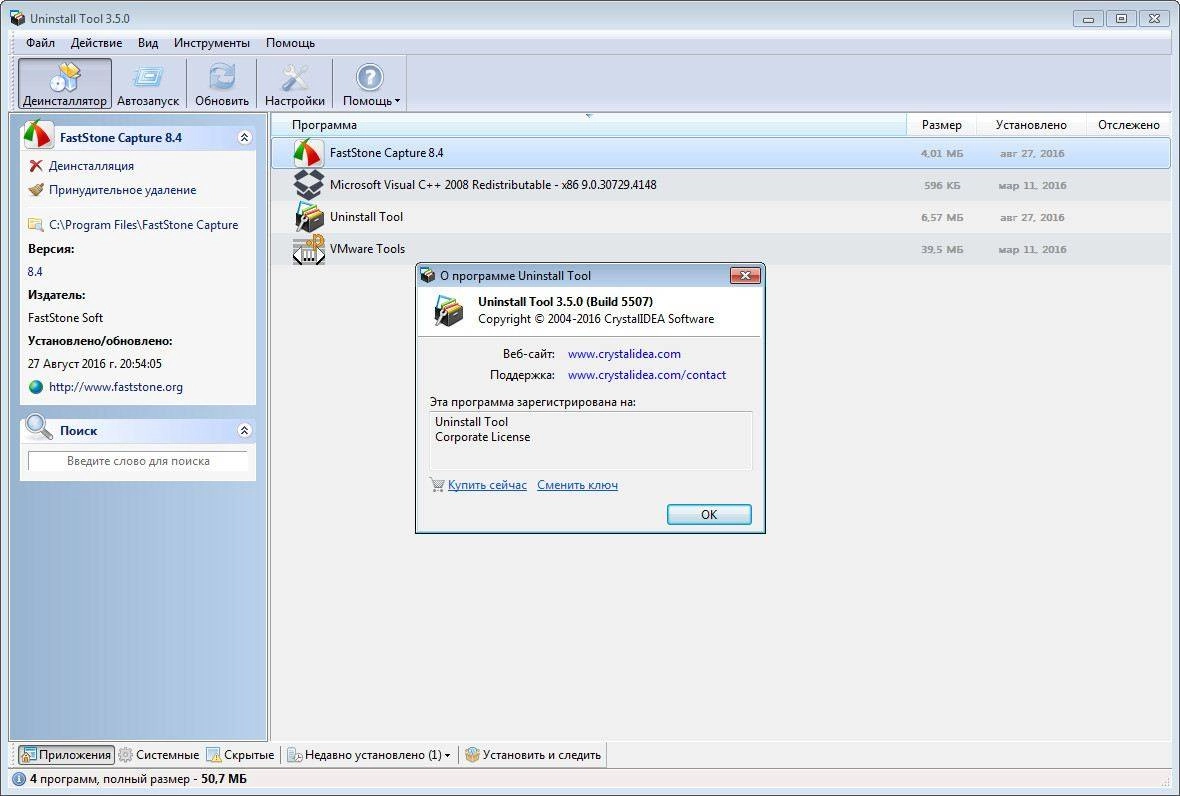Sort list by the Установлено column header
This screenshot has width=1180, height=796.
click(1031, 125)
